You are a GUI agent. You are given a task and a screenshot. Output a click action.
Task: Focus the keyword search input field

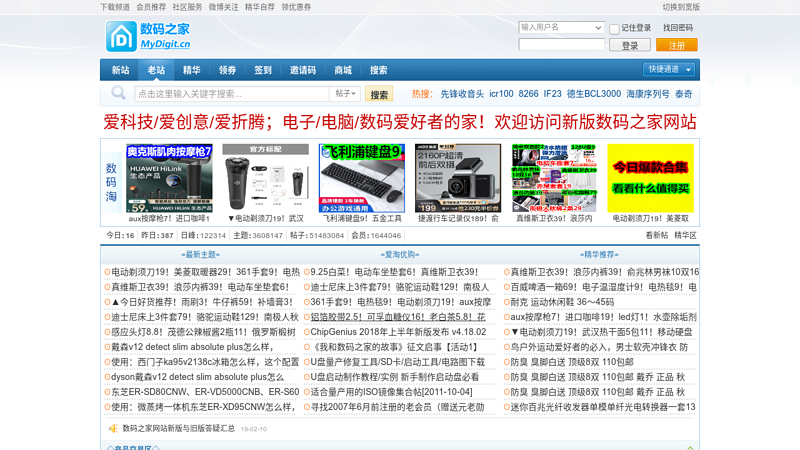[232, 94]
